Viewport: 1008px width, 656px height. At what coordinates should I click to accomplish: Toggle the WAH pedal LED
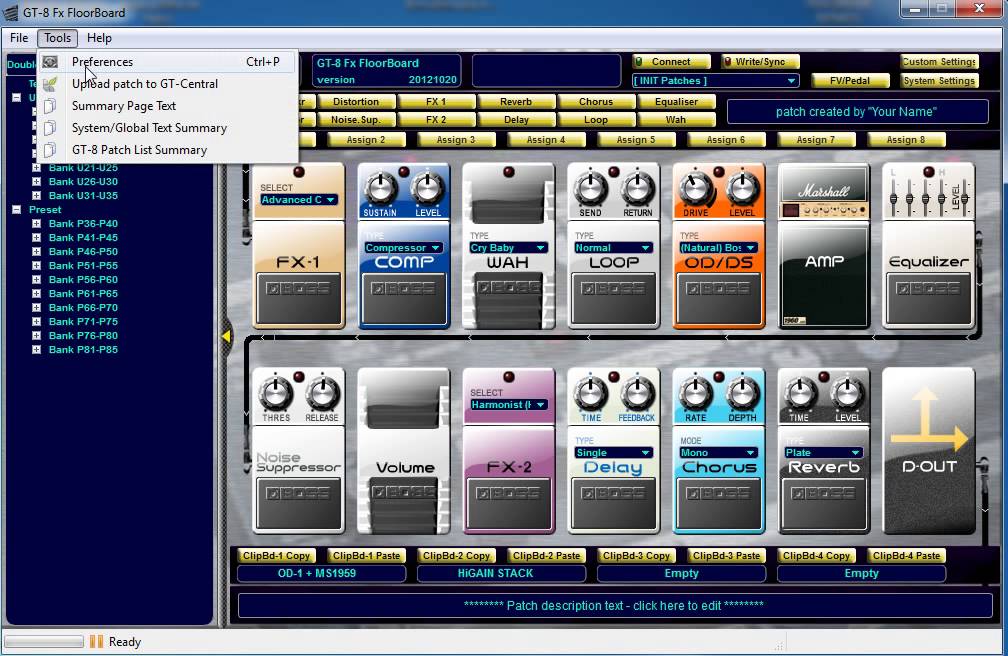click(x=508, y=172)
